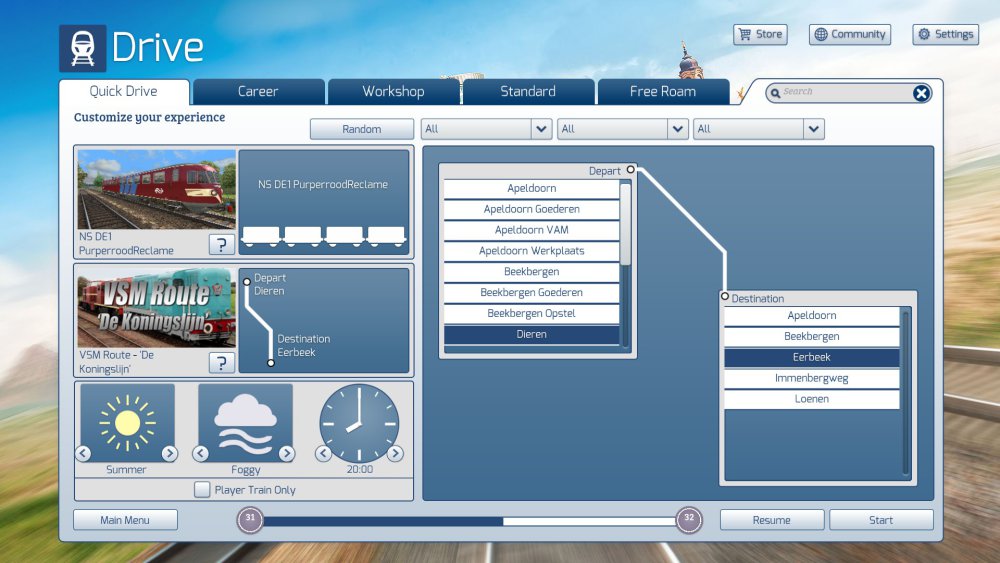The image size is (1000, 563).
Task: Expand the first All filter dropdown
Action: coord(541,129)
